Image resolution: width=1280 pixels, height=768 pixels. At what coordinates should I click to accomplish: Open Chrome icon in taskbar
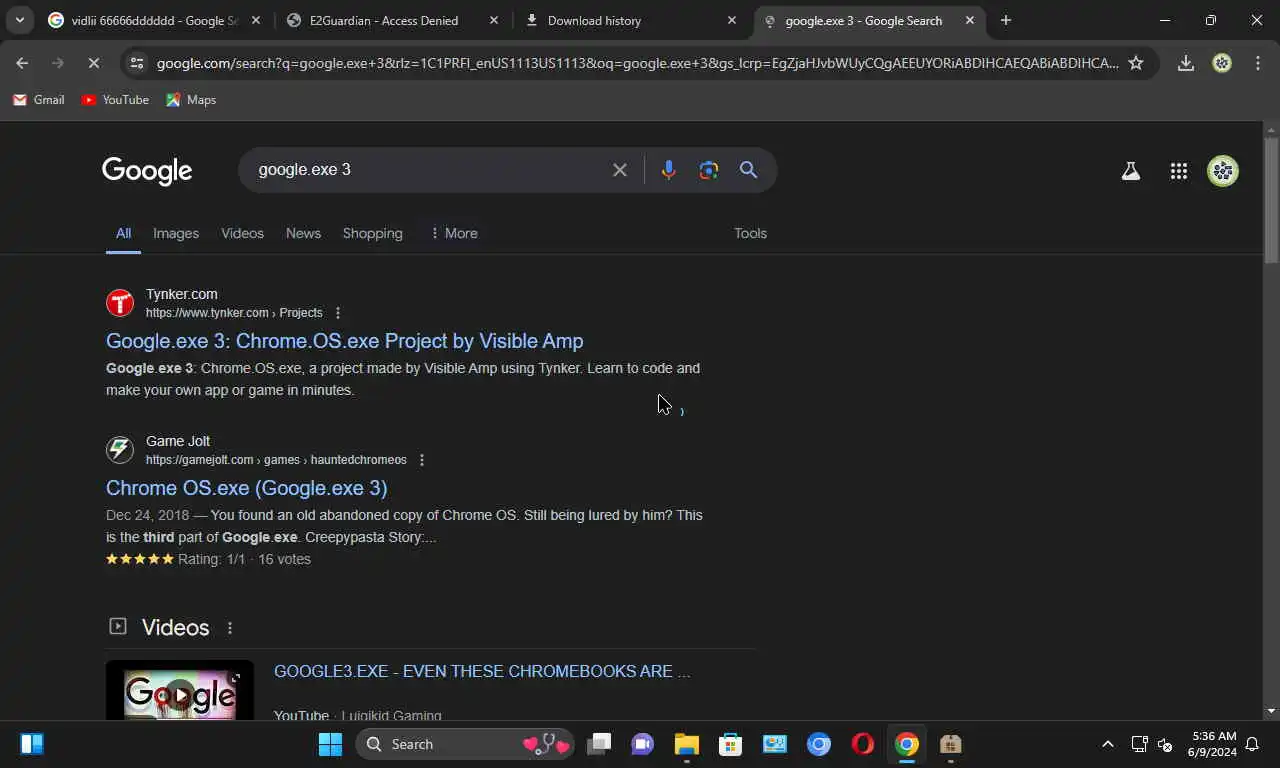tap(907, 744)
